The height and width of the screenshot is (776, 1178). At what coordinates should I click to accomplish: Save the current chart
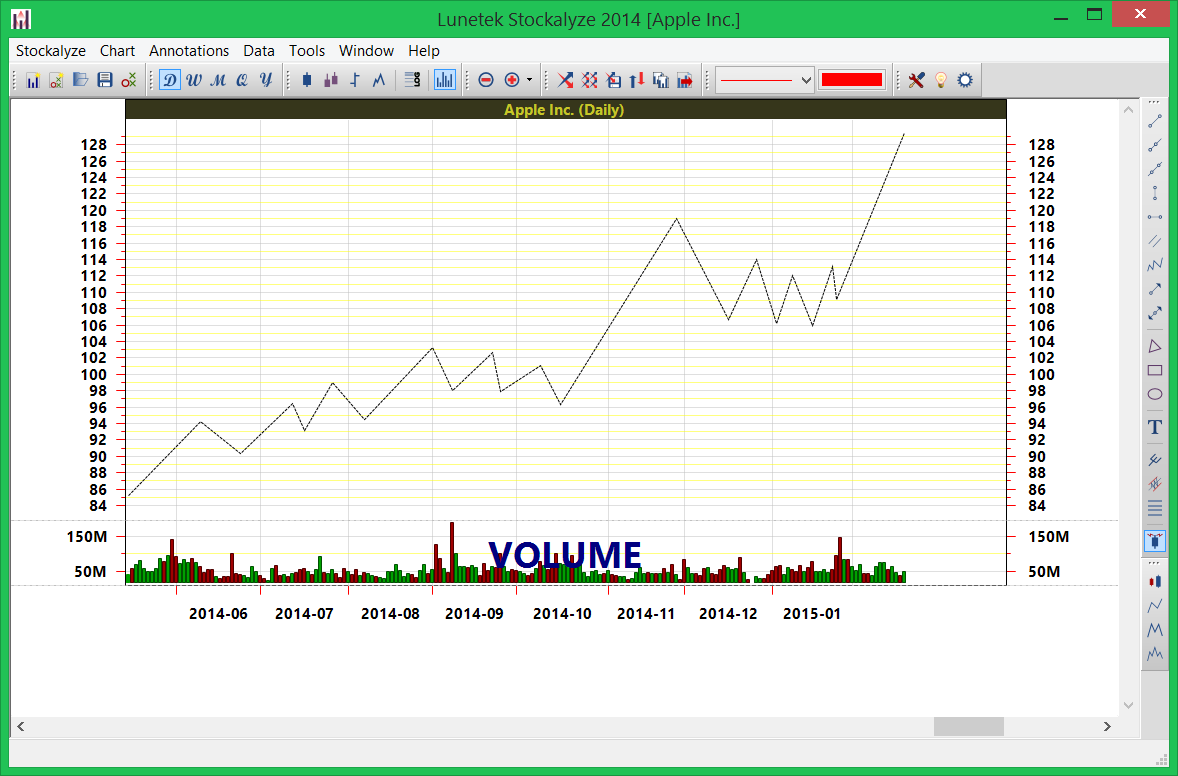pos(104,79)
